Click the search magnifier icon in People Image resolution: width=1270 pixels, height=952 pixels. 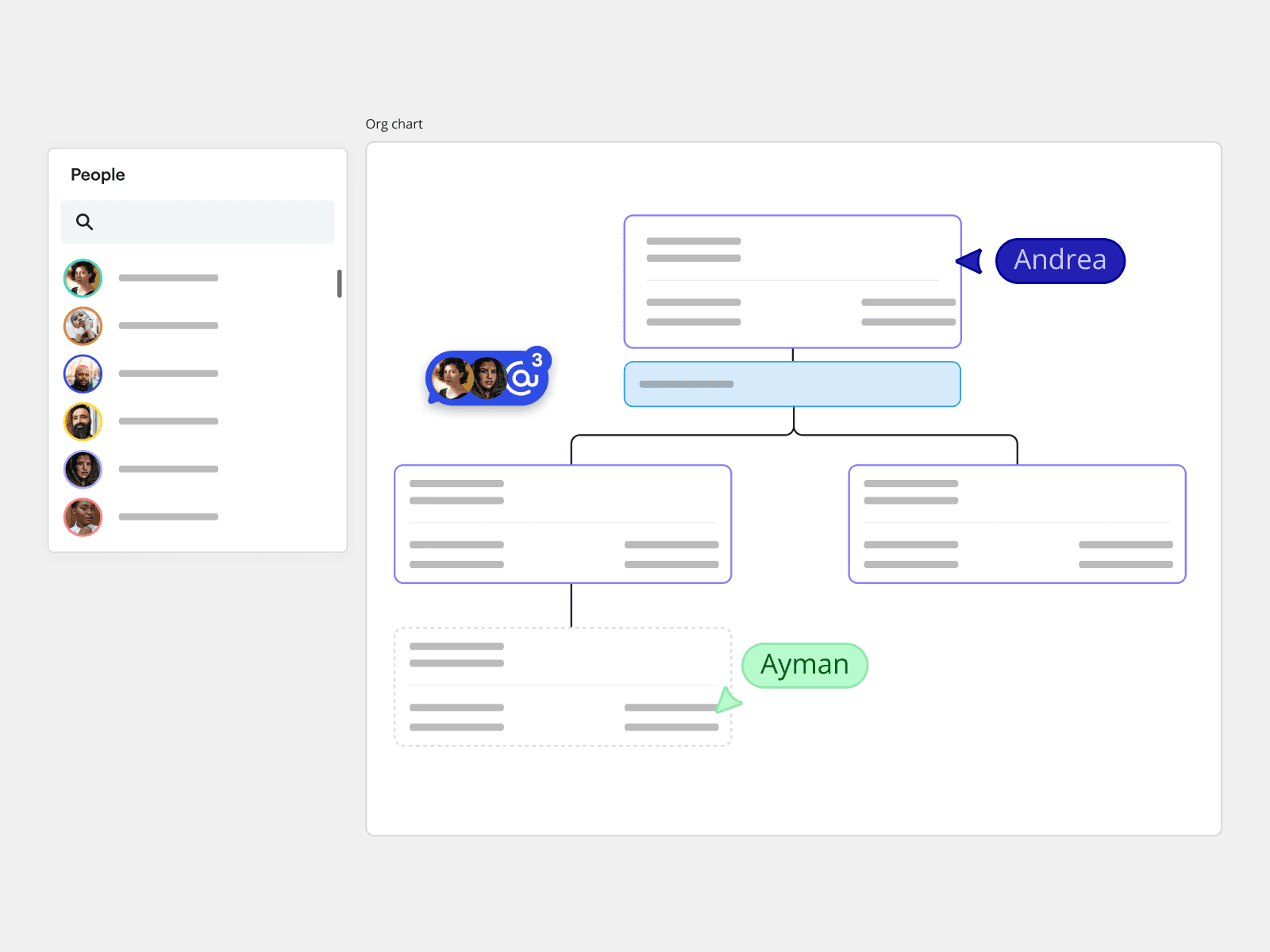pos(84,222)
